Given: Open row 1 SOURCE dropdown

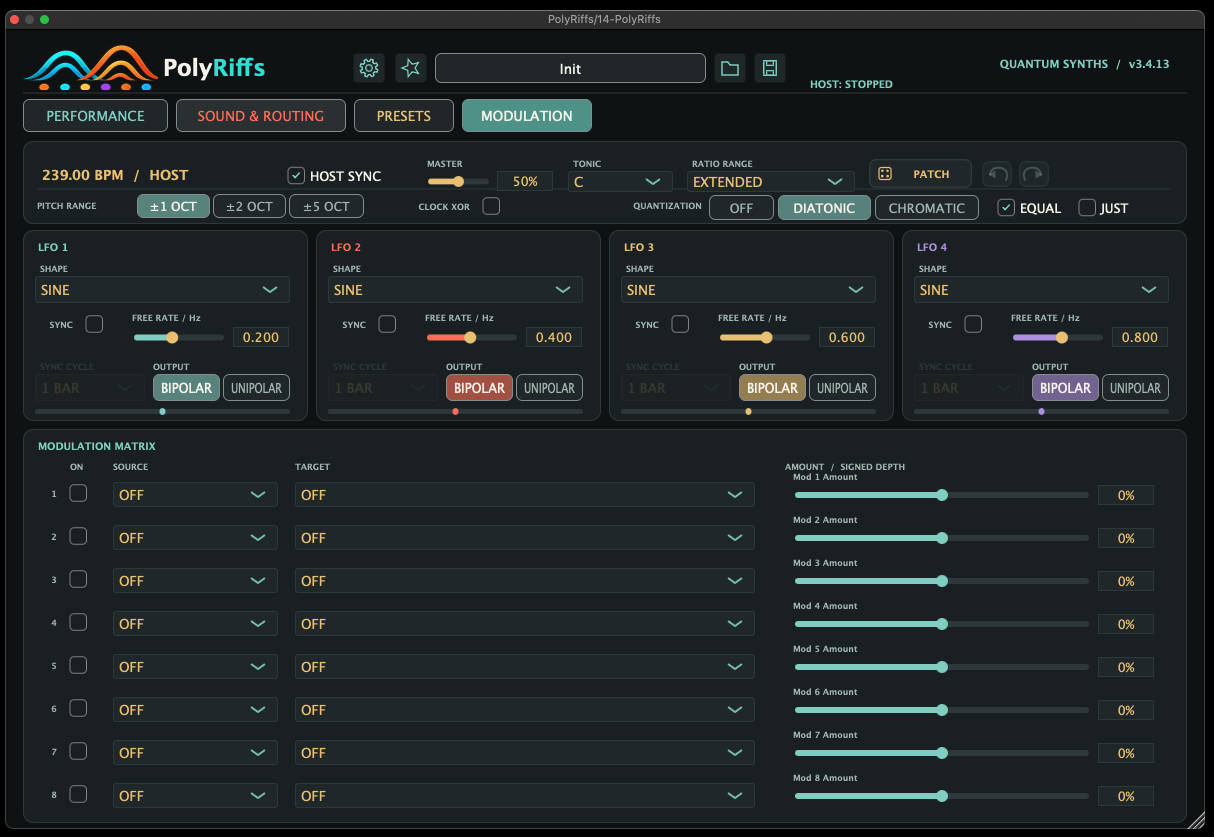Looking at the screenshot, I should 195,495.
